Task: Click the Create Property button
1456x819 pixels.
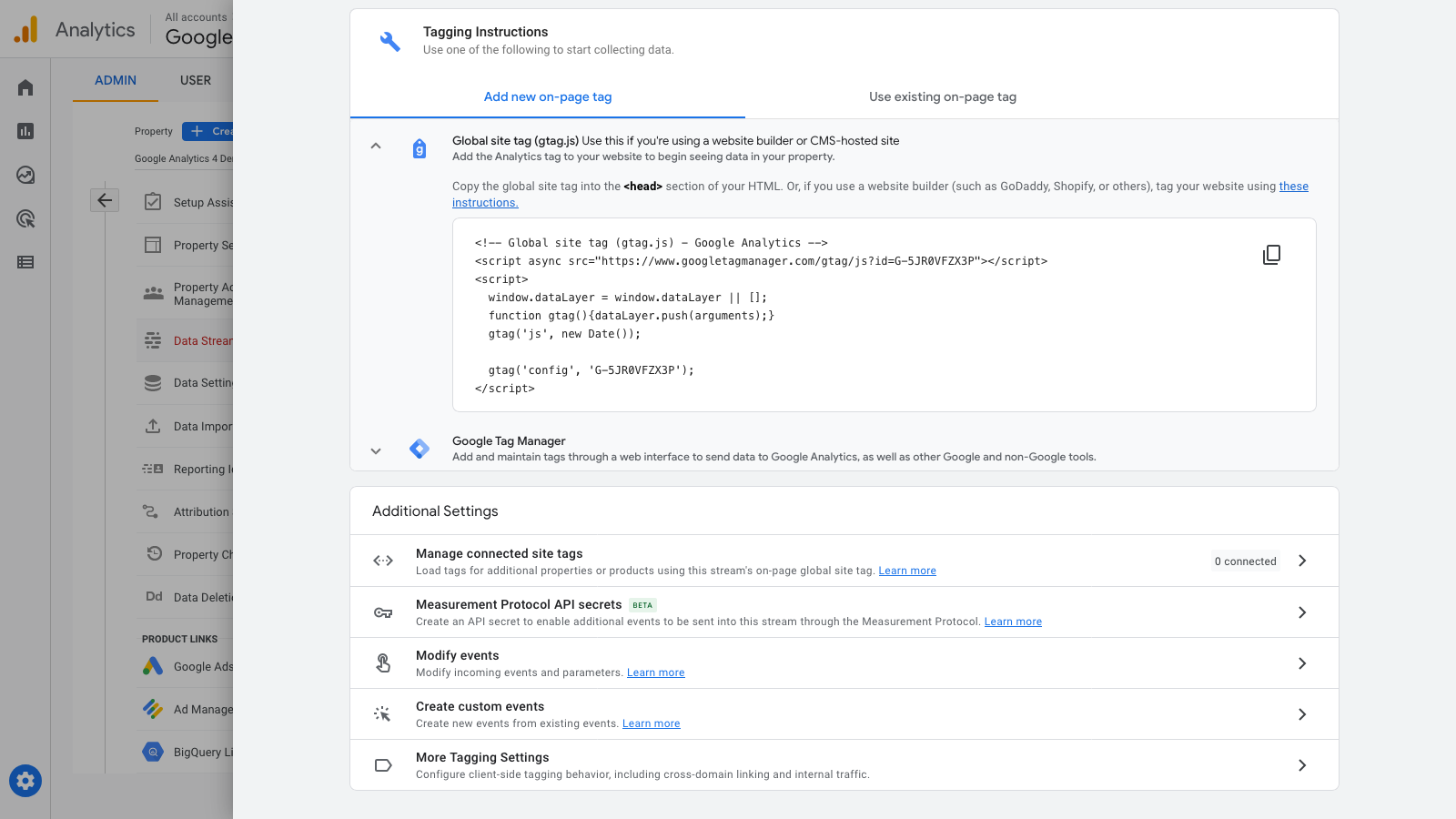Action: 207,131
